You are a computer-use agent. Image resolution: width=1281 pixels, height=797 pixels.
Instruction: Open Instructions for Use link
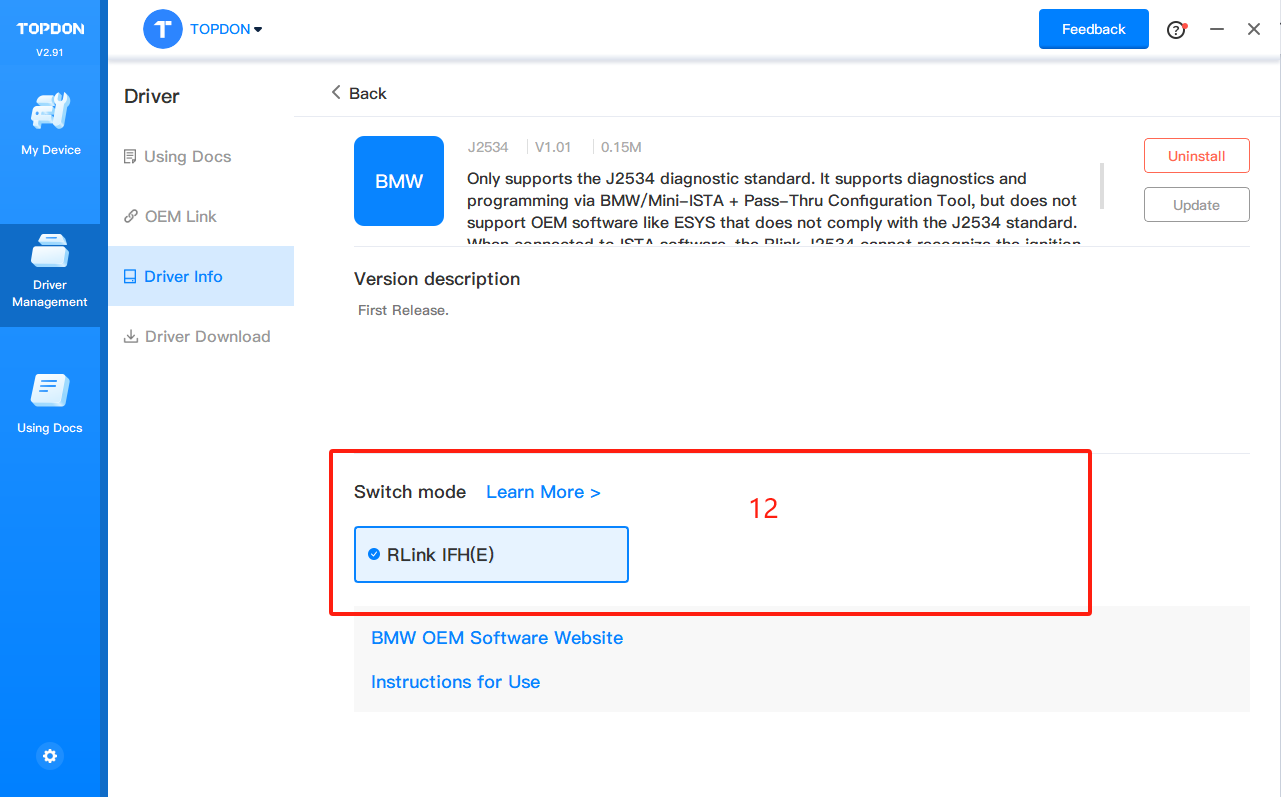pyautogui.click(x=455, y=682)
